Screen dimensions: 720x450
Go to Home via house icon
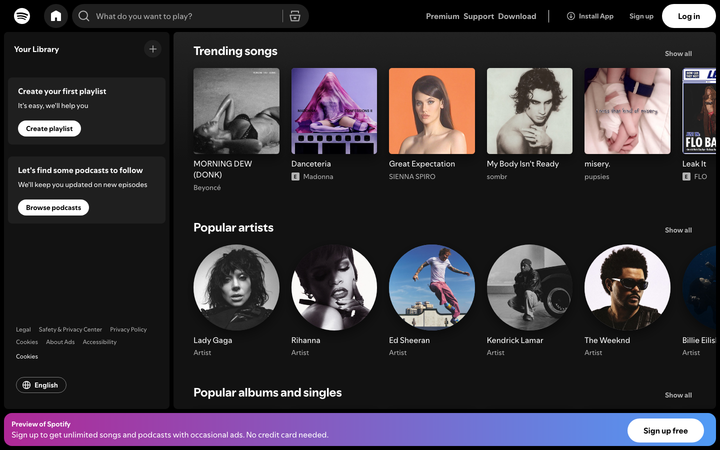pyautogui.click(x=56, y=16)
